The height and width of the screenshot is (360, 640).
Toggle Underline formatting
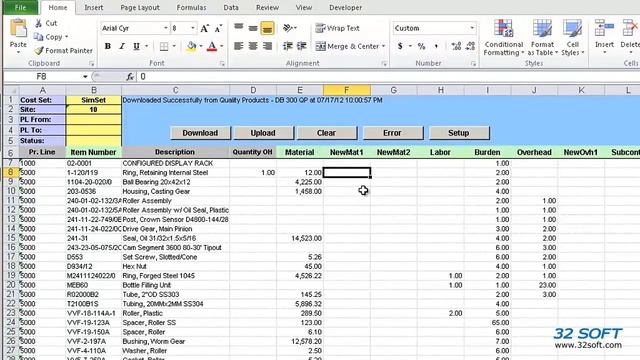click(x=136, y=46)
